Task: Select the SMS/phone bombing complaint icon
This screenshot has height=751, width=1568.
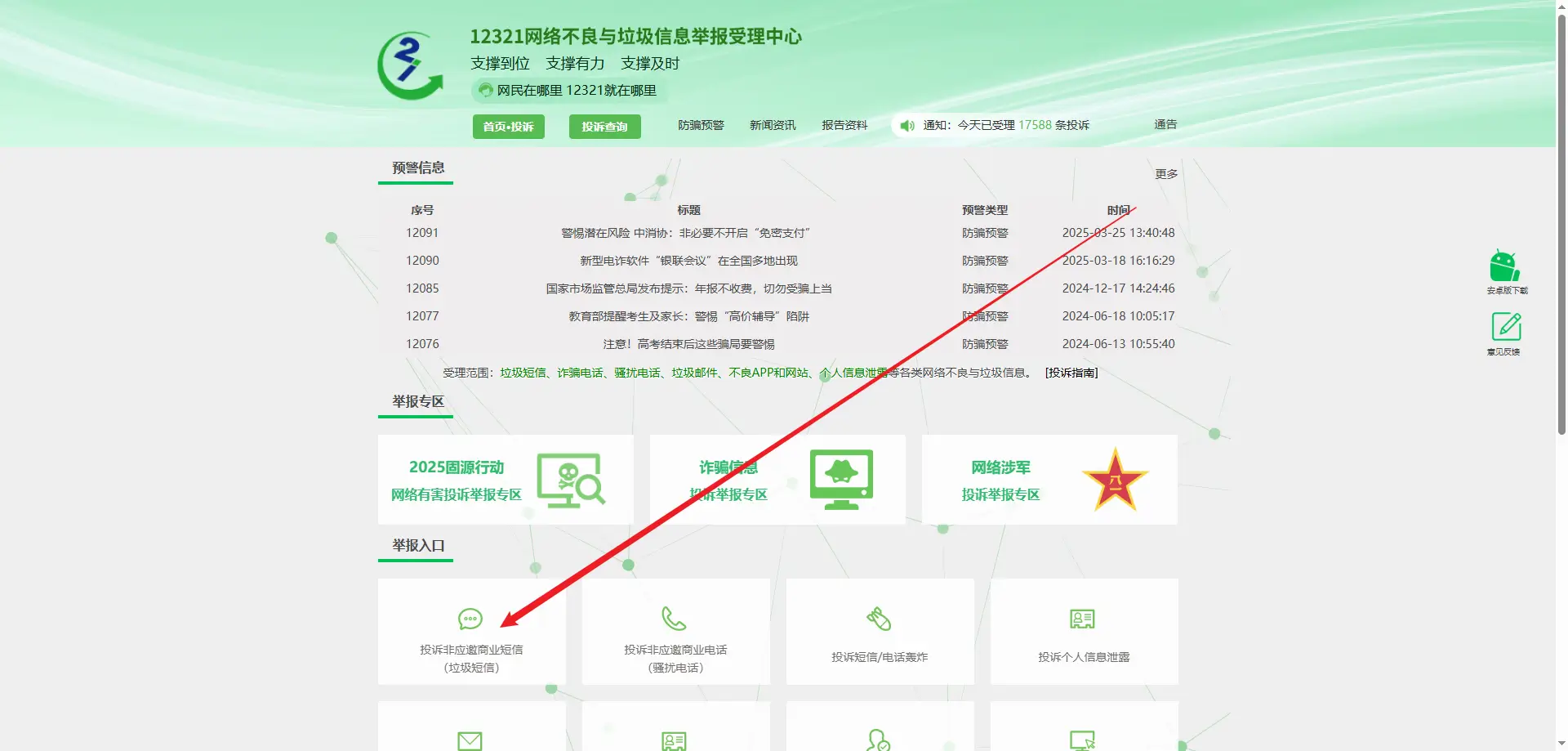Action: click(x=879, y=619)
